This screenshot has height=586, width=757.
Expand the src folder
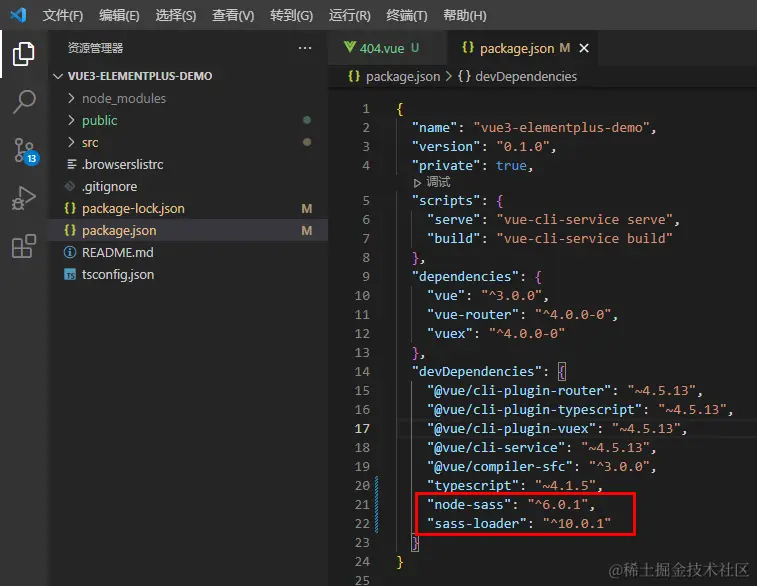[x=188, y=142]
